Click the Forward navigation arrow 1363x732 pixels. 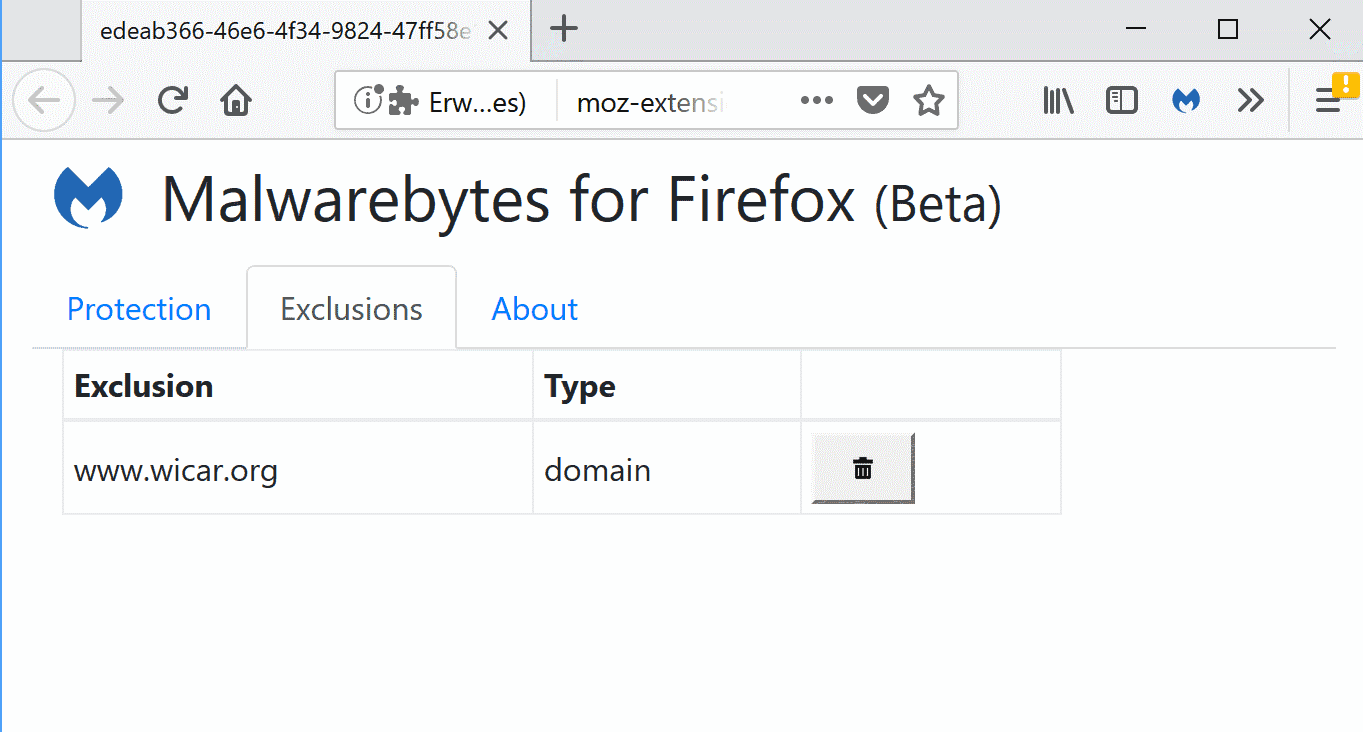[x=108, y=100]
